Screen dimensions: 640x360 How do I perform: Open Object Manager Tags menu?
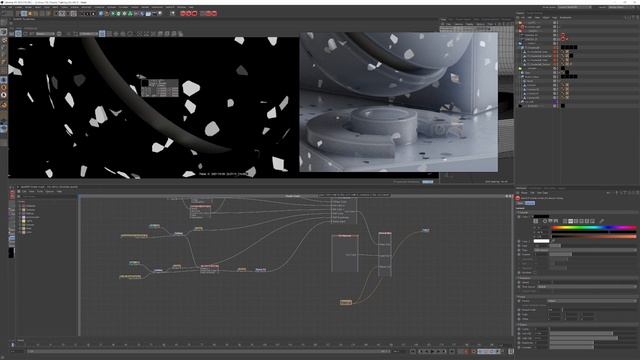coord(554,18)
